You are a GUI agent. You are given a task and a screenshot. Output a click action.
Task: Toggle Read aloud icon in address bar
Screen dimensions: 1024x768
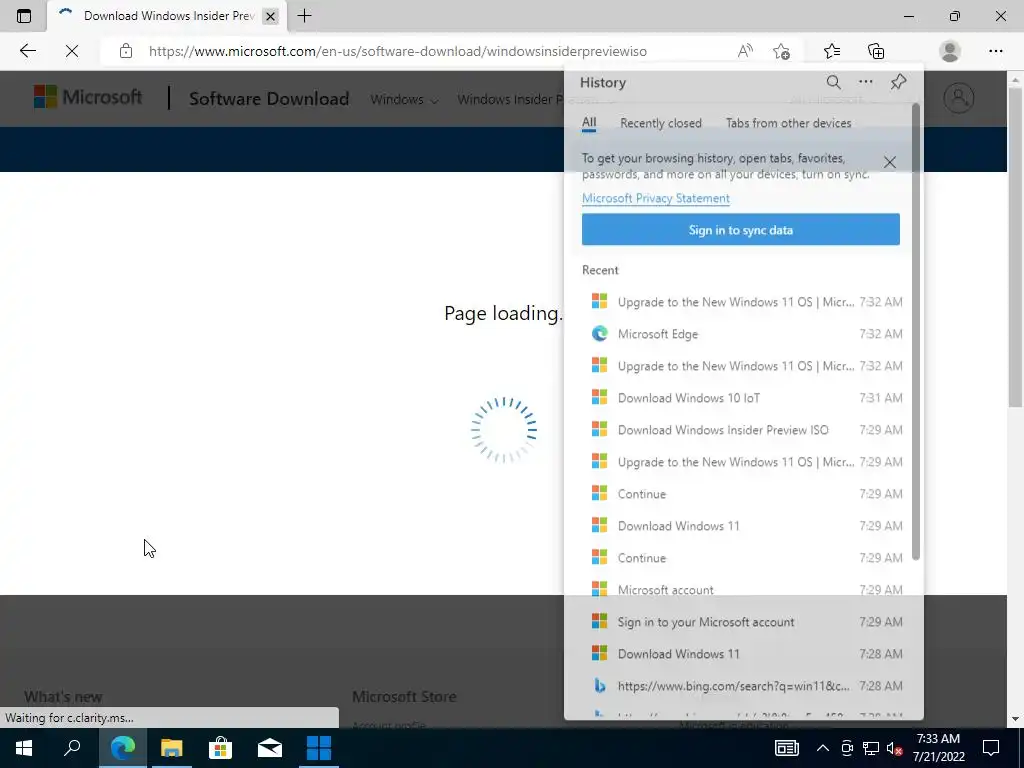(x=745, y=51)
